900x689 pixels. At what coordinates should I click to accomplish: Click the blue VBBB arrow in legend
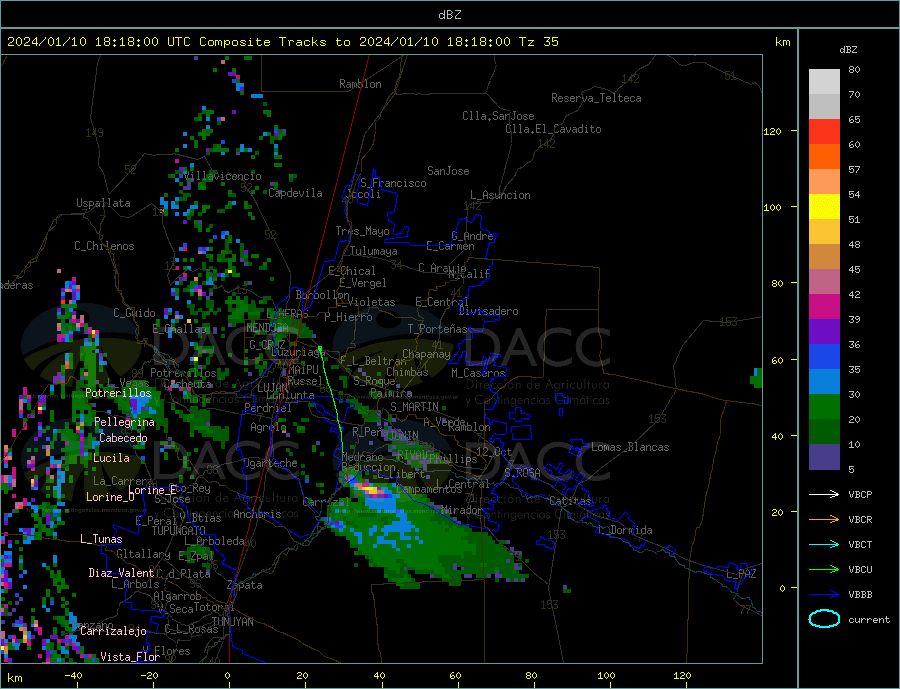[825, 594]
